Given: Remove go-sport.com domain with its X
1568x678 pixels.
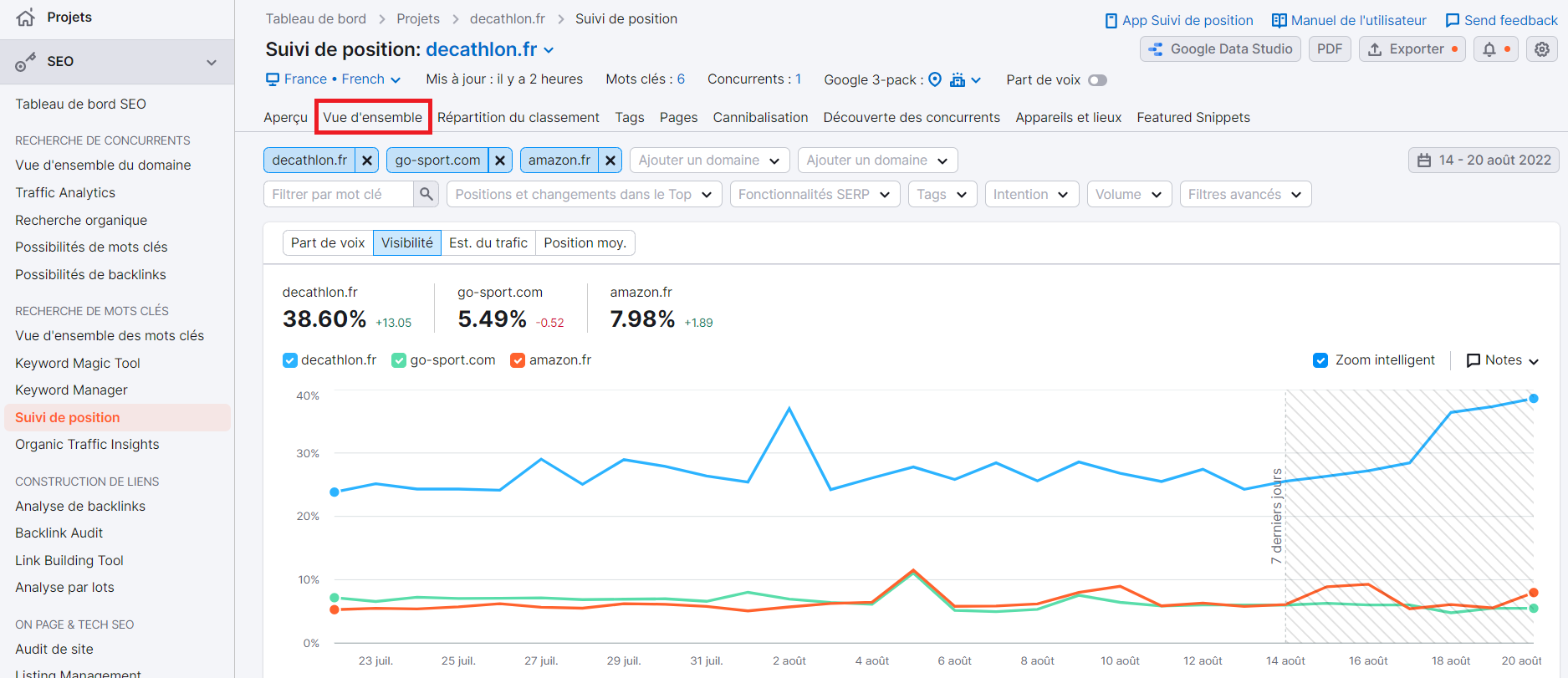Looking at the screenshot, I should pos(500,161).
